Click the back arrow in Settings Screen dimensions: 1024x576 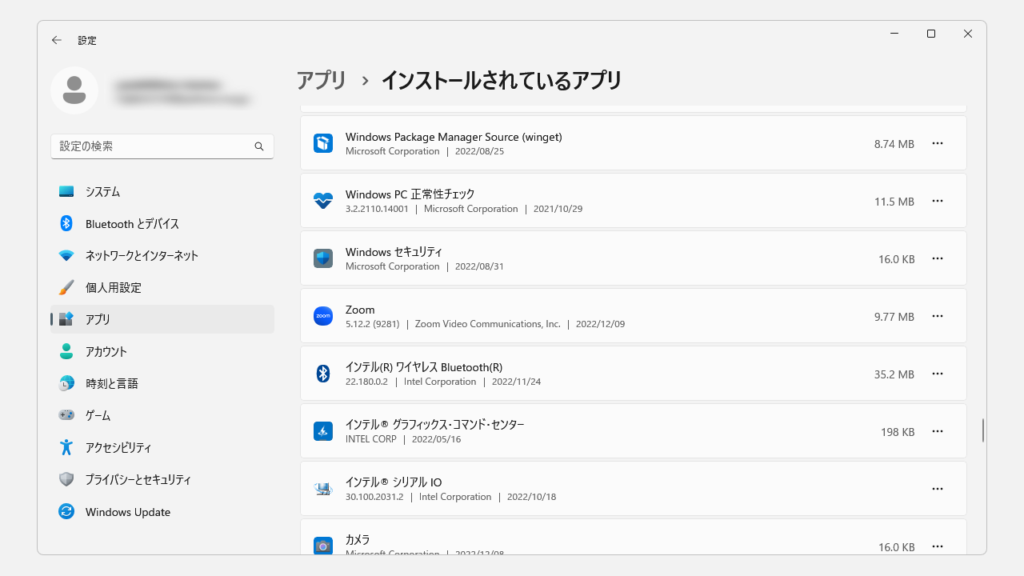tap(57, 40)
